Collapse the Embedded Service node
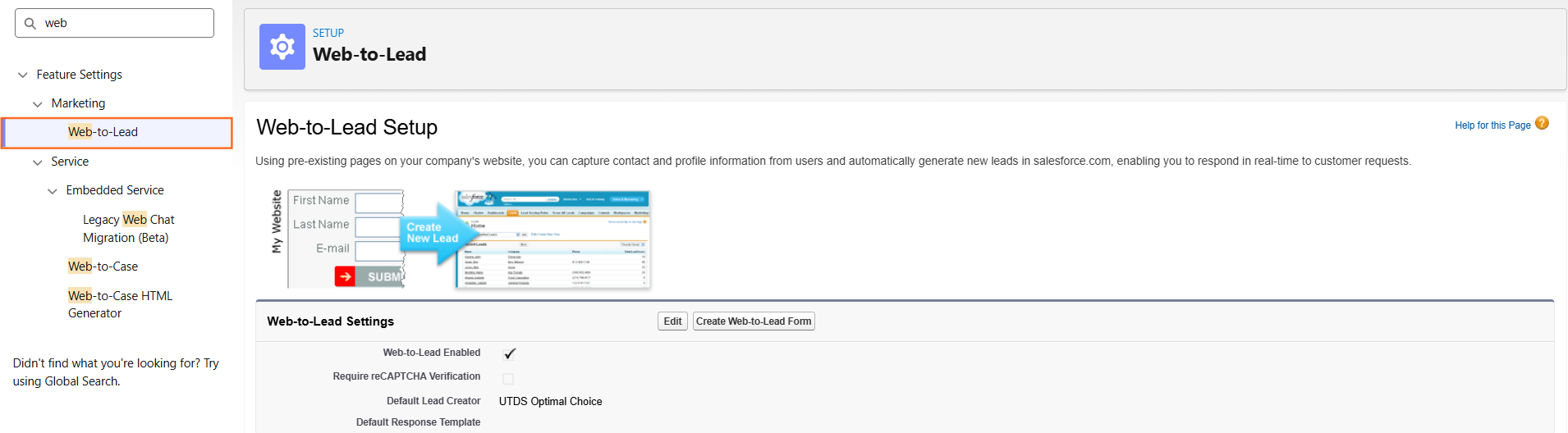1568x433 pixels. click(x=53, y=191)
